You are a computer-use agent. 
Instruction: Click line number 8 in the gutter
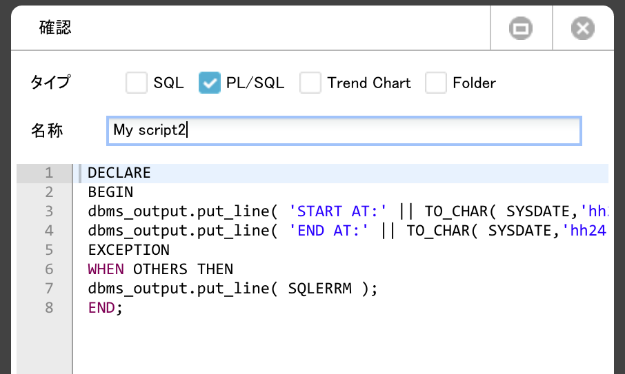click(49, 308)
